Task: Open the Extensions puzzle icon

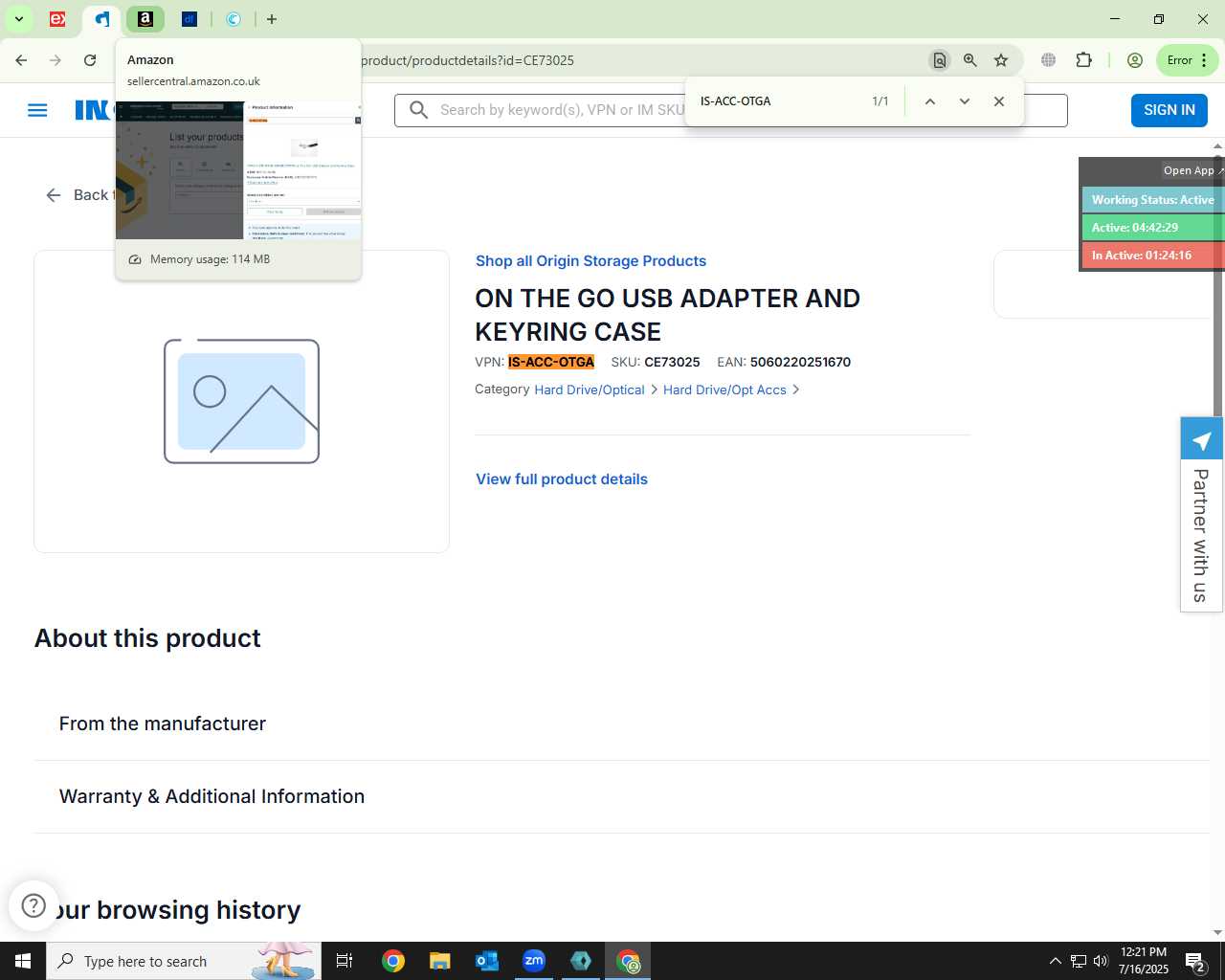Action: [x=1083, y=60]
